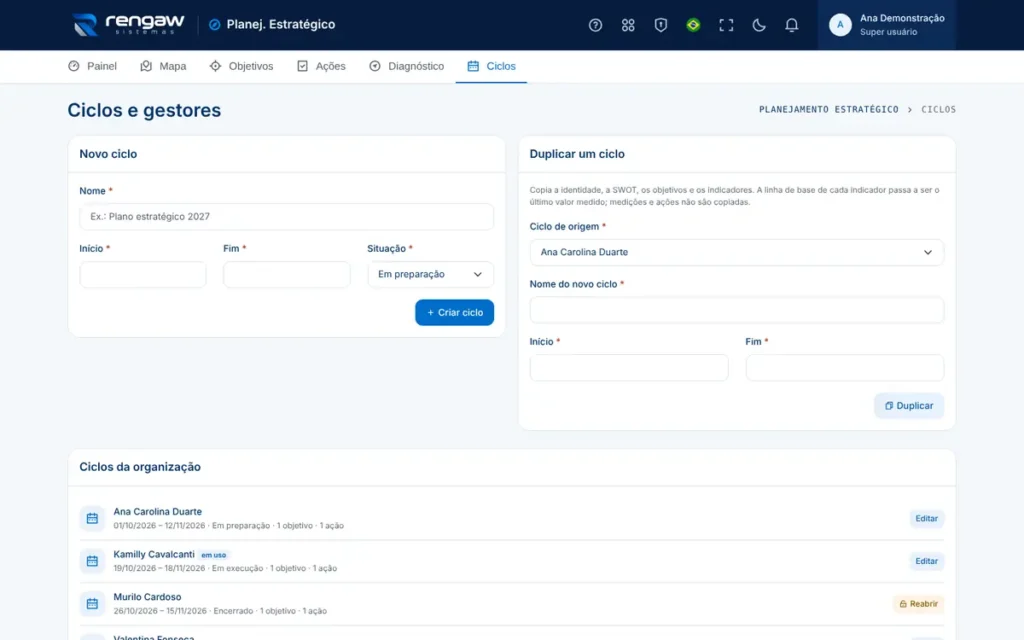
Task: Click the Planejamento Estratégico breadcrumb
Action: coord(828,110)
